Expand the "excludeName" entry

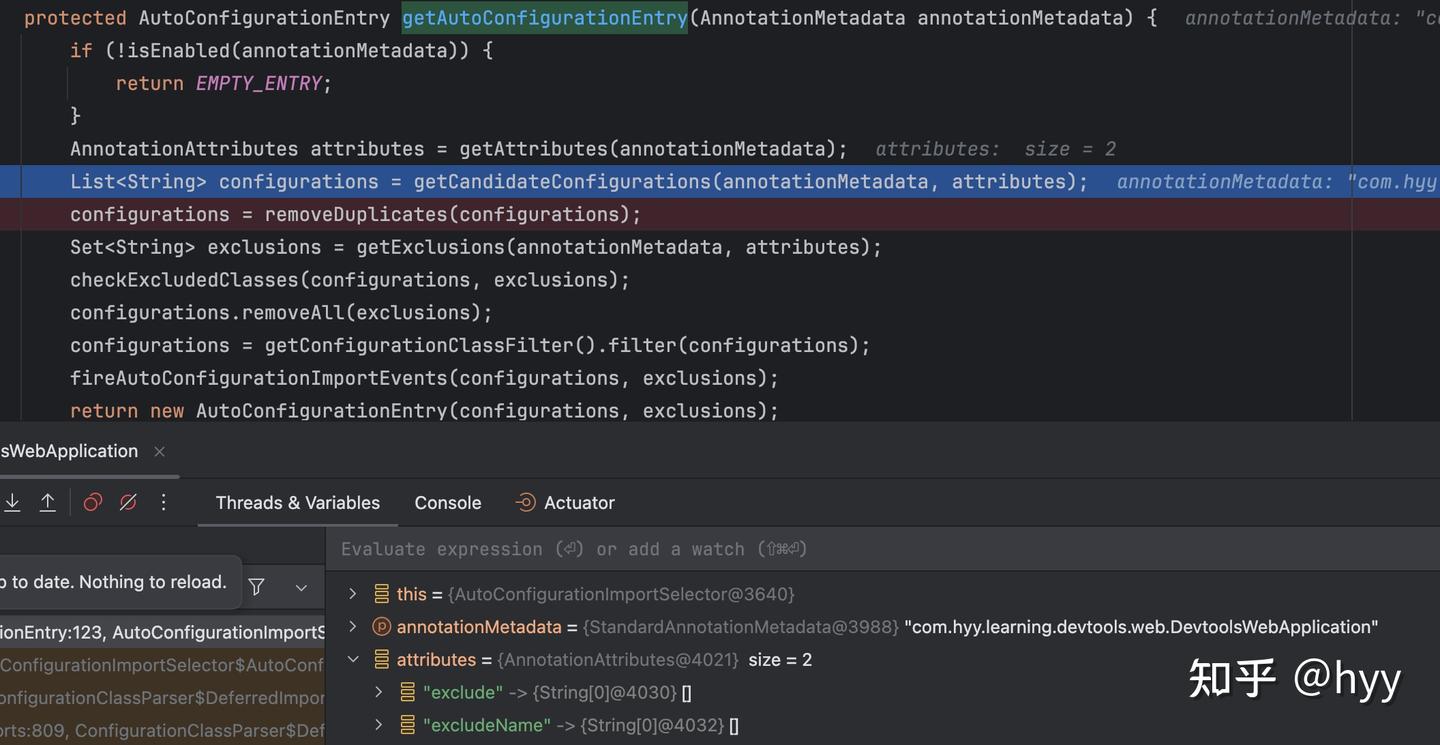pyautogui.click(x=378, y=725)
